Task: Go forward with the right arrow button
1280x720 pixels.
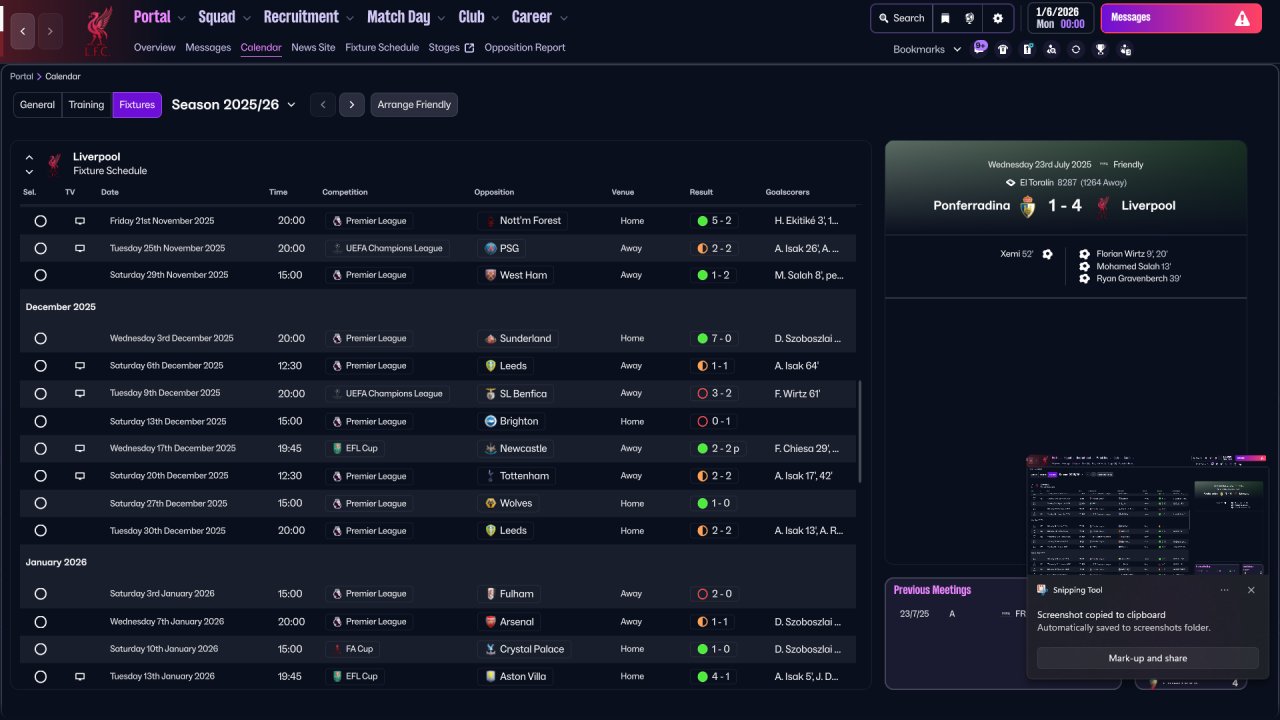Action: coord(50,32)
